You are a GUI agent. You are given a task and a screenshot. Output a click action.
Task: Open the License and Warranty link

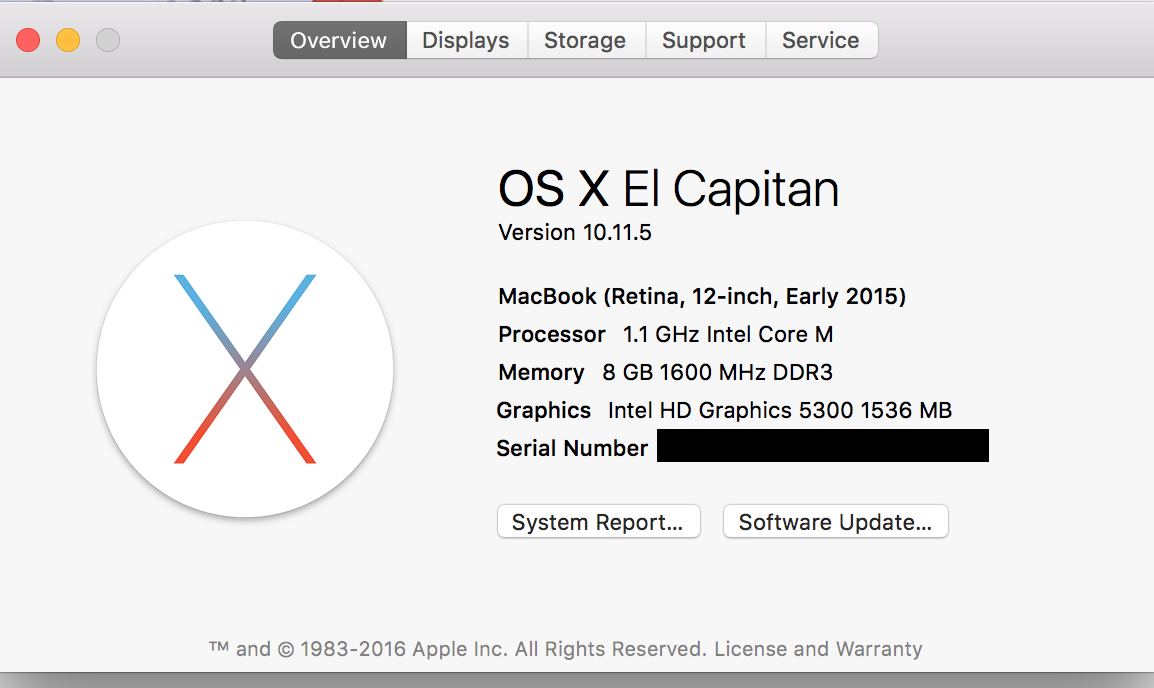(x=818, y=649)
